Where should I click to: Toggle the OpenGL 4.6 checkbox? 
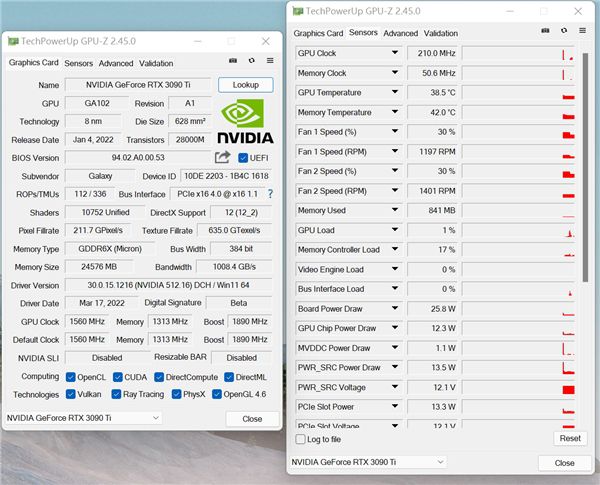point(217,394)
